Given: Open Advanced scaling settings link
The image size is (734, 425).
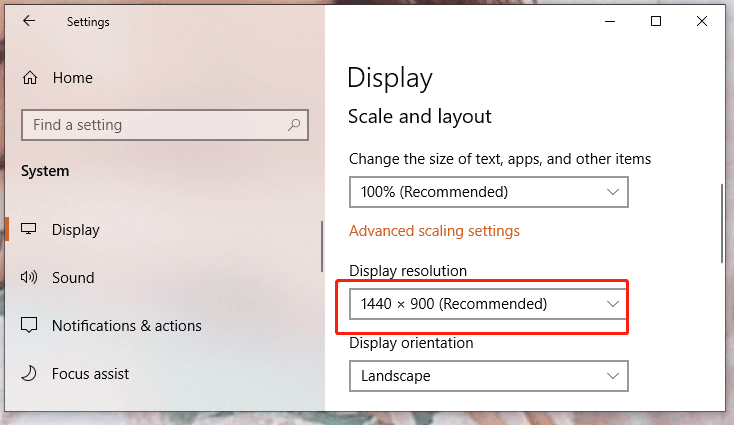Looking at the screenshot, I should [434, 231].
